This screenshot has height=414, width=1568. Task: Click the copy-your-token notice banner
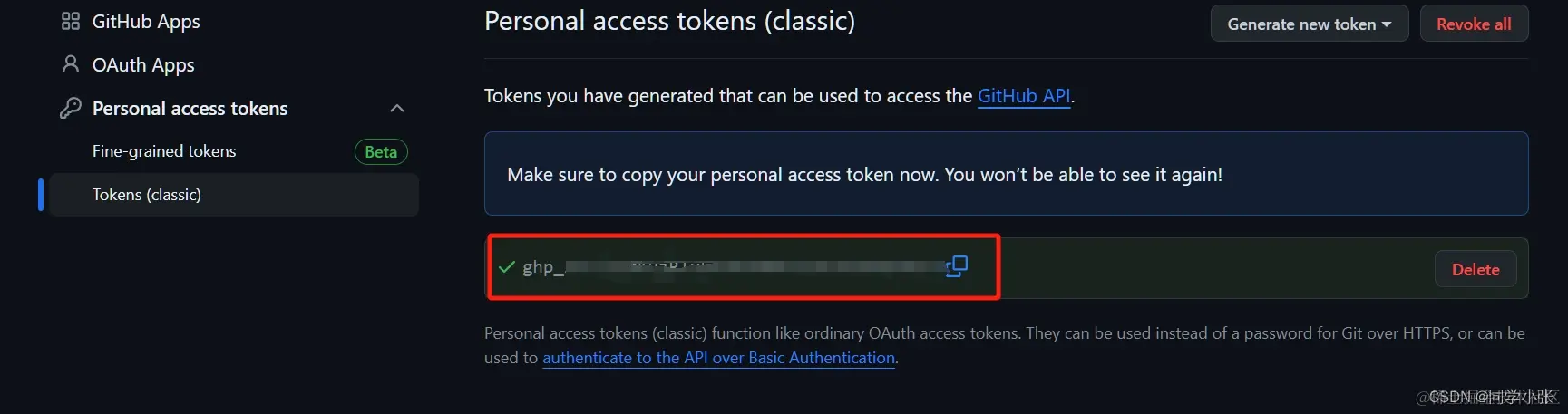[1007, 174]
